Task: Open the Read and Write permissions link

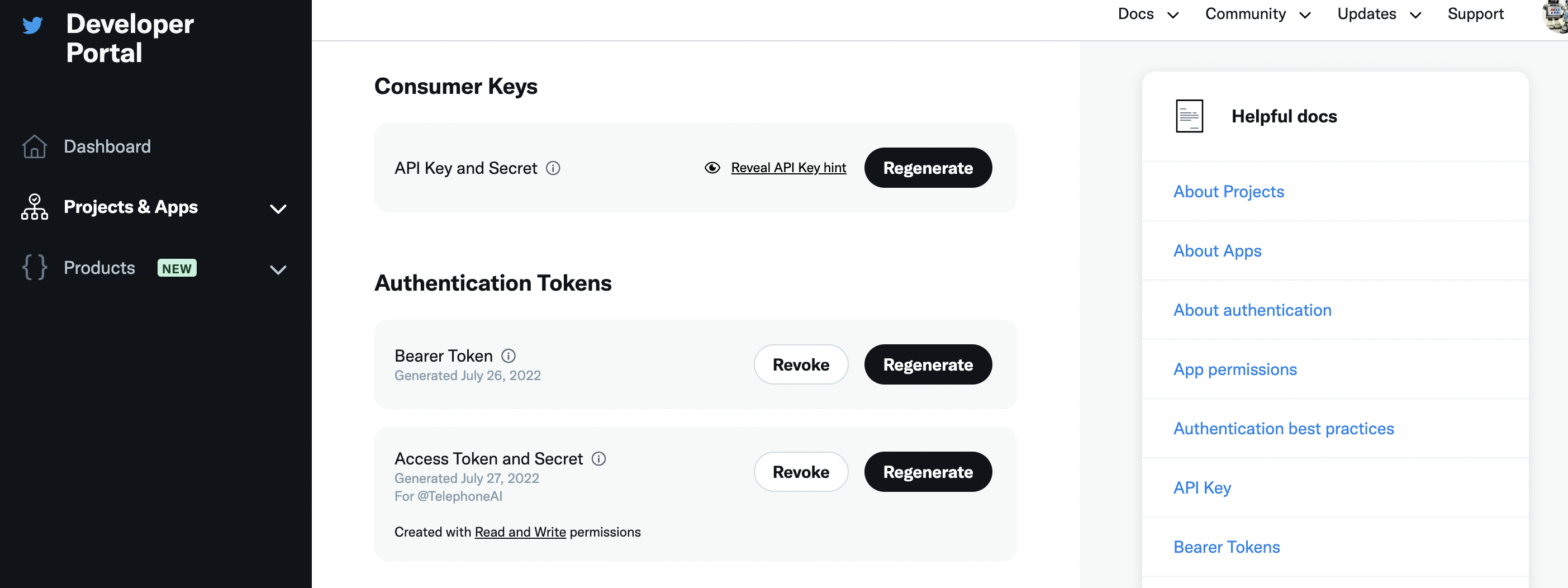Action: click(x=520, y=532)
